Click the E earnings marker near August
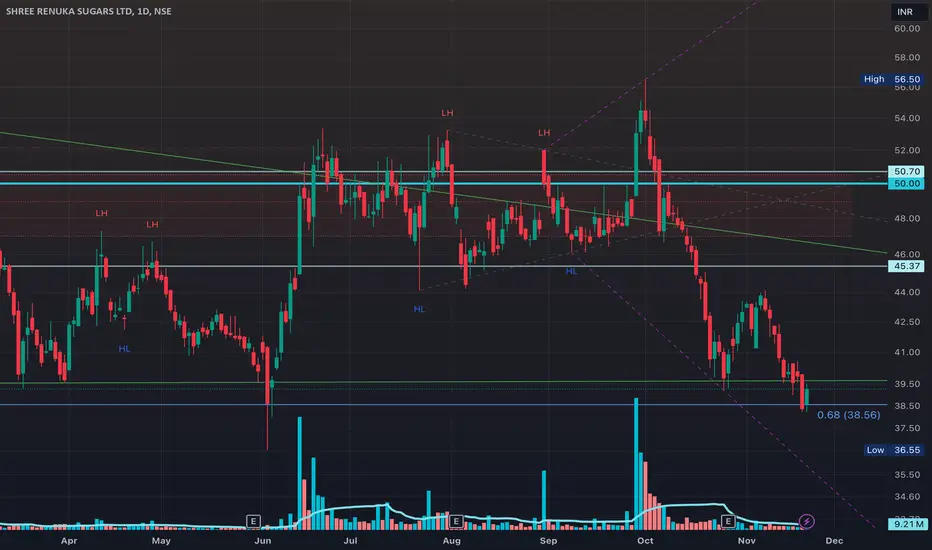932x550 pixels. [456, 521]
